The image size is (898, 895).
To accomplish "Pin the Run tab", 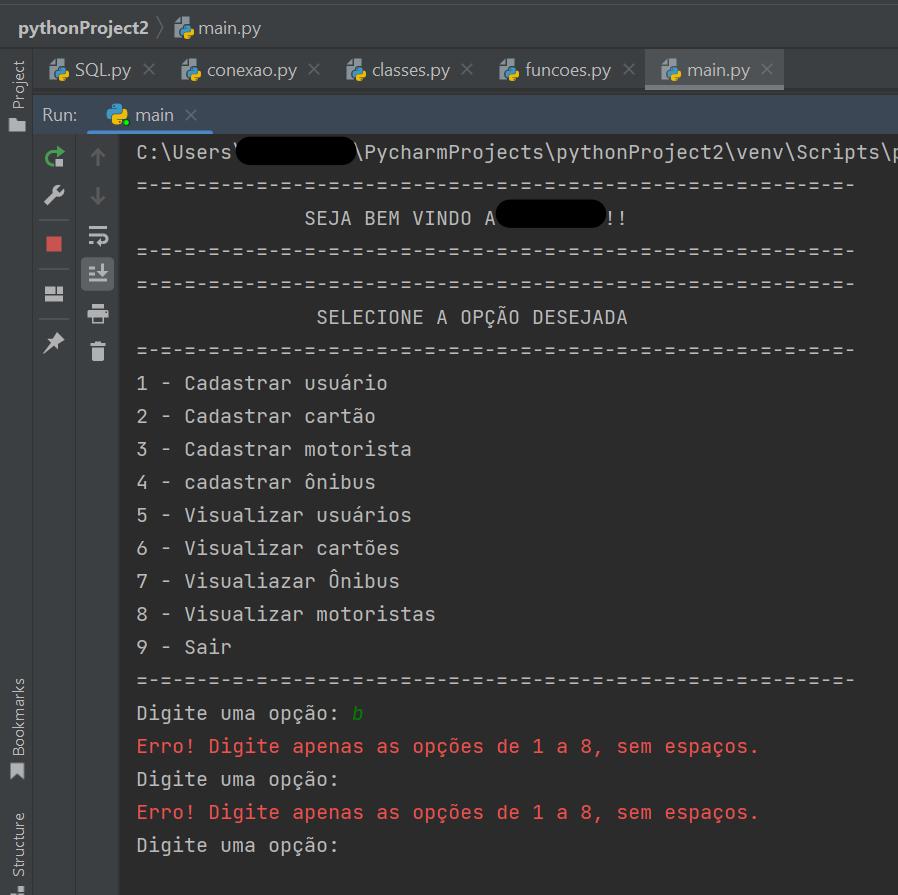I will (x=54, y=343).
